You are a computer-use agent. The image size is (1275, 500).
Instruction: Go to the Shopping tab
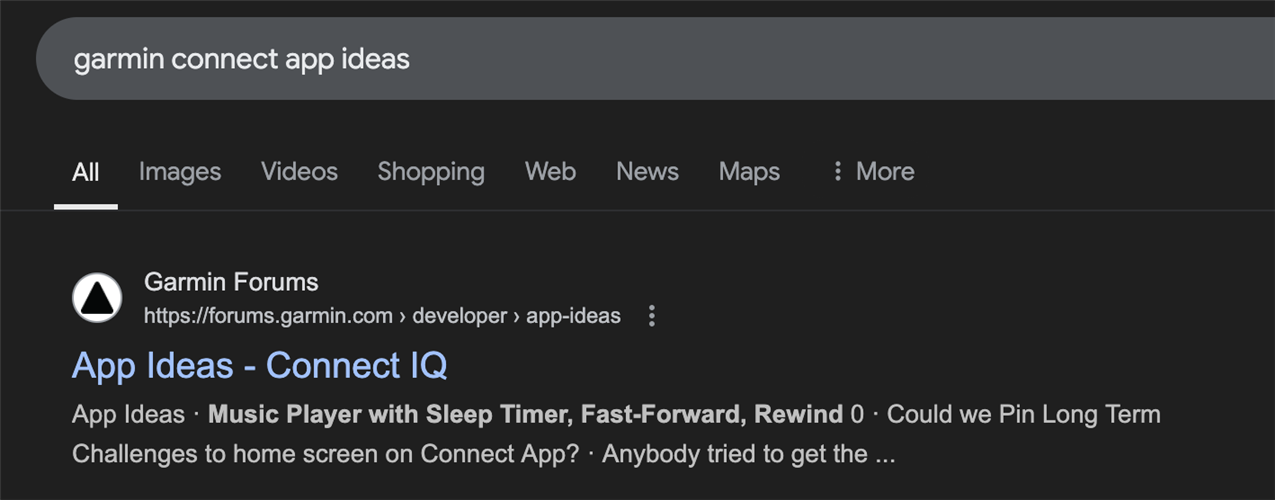(431, 172)
